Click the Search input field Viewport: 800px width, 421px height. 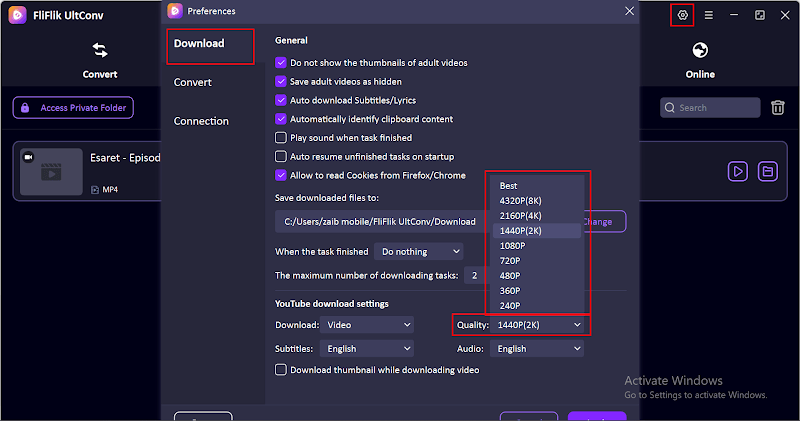pyautogui.click(x=710, y=108)
